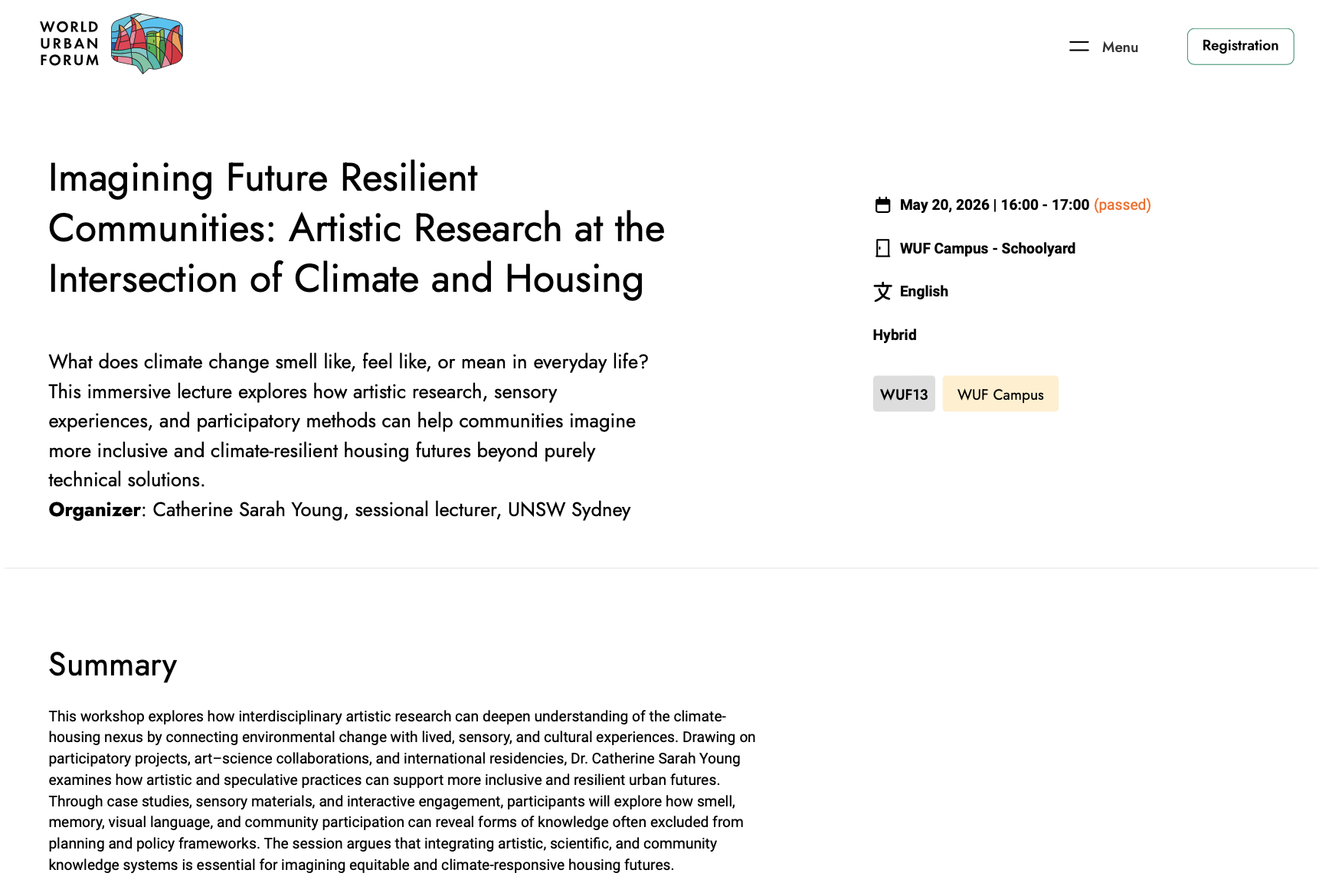This screenshot has width=1319, height=896.
Task: Click the calendar icon beside the date
Action: click(x=882, y=204)
